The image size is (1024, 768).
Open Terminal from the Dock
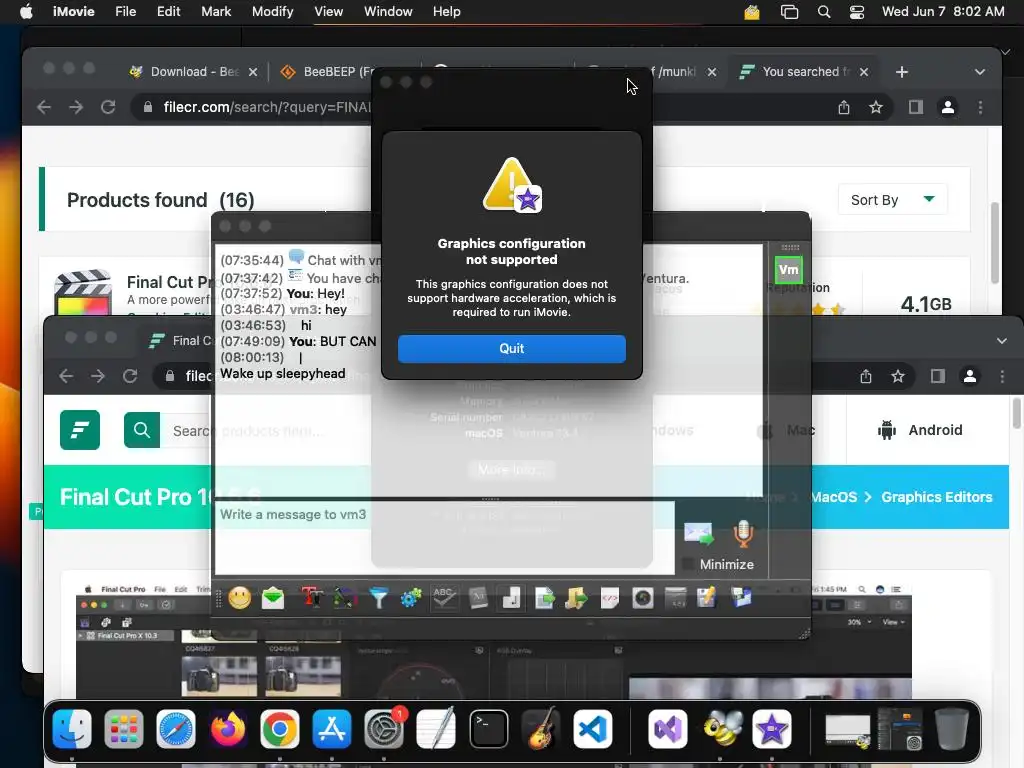488,729
